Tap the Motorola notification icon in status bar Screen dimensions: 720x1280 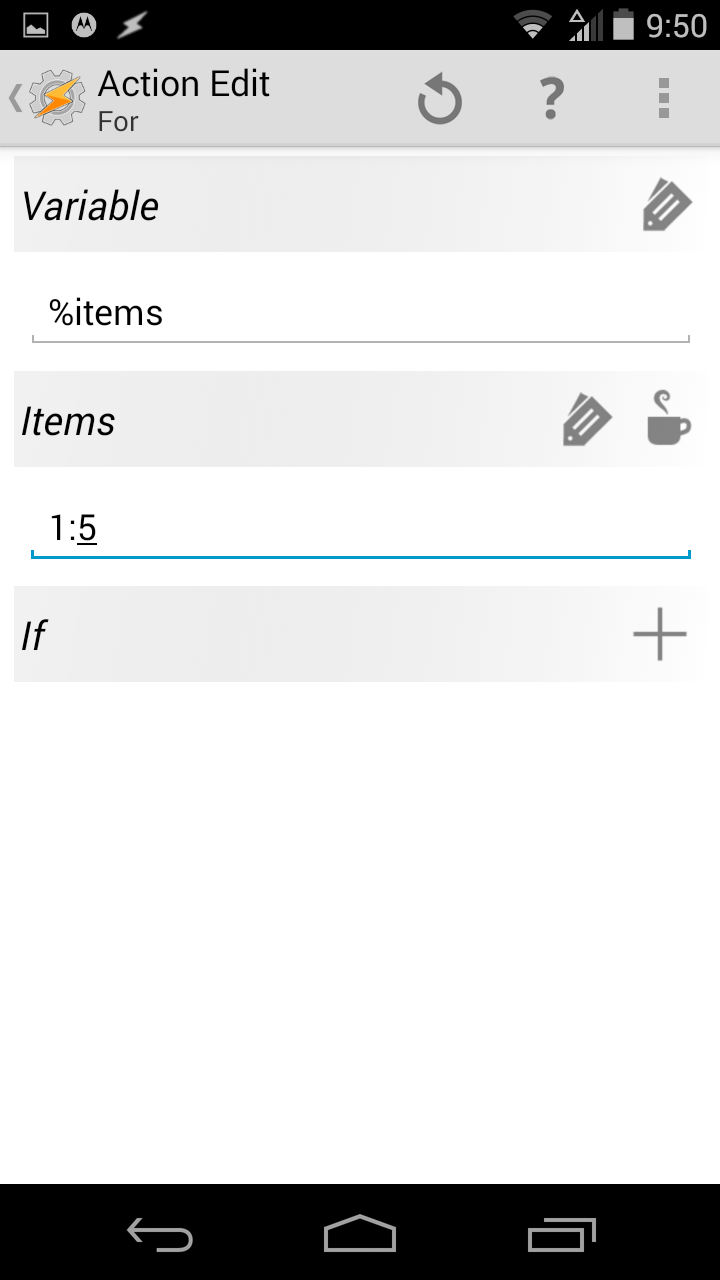83,26
